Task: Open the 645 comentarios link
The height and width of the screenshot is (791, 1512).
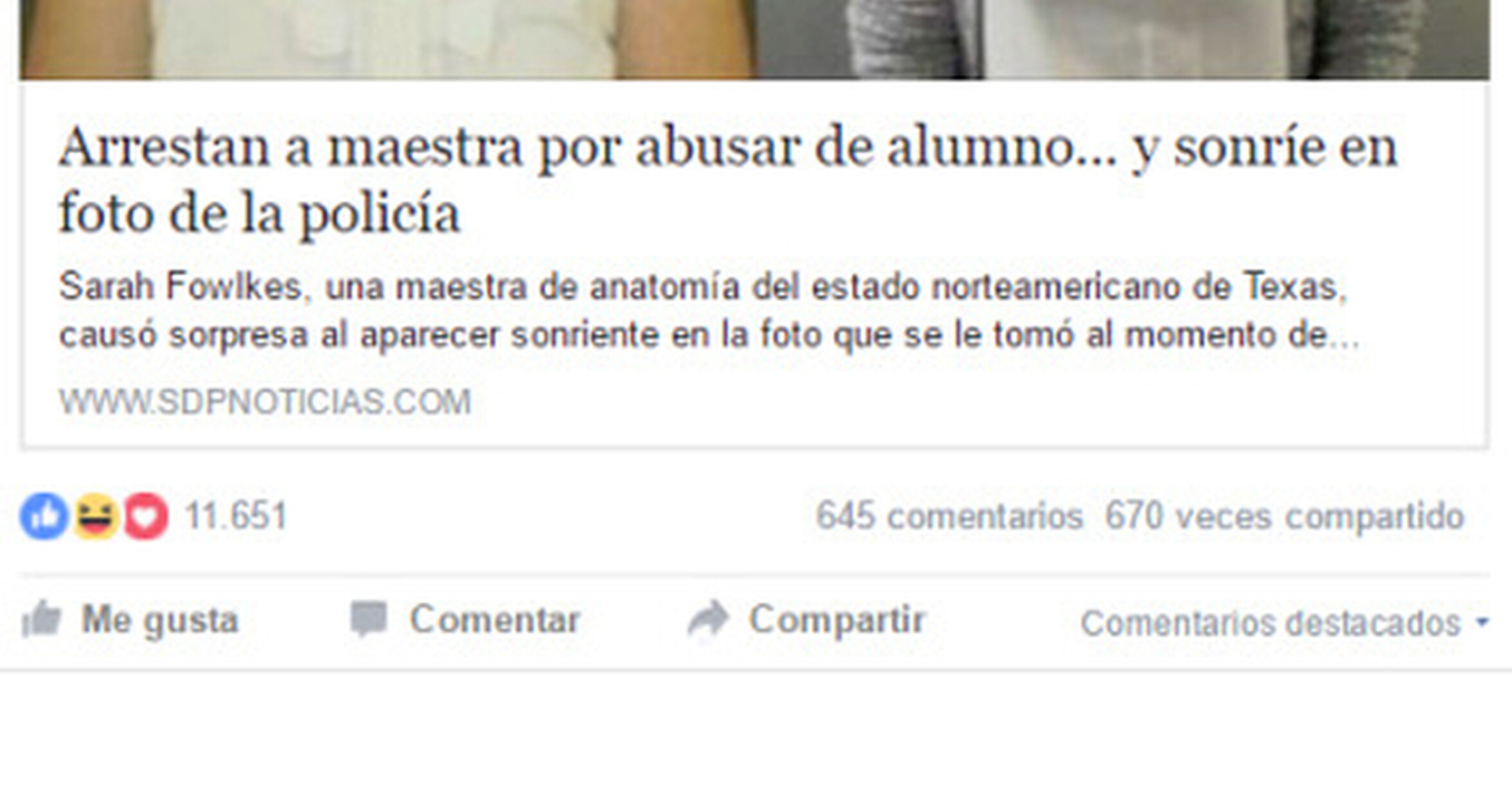Action: coord(950,516)
